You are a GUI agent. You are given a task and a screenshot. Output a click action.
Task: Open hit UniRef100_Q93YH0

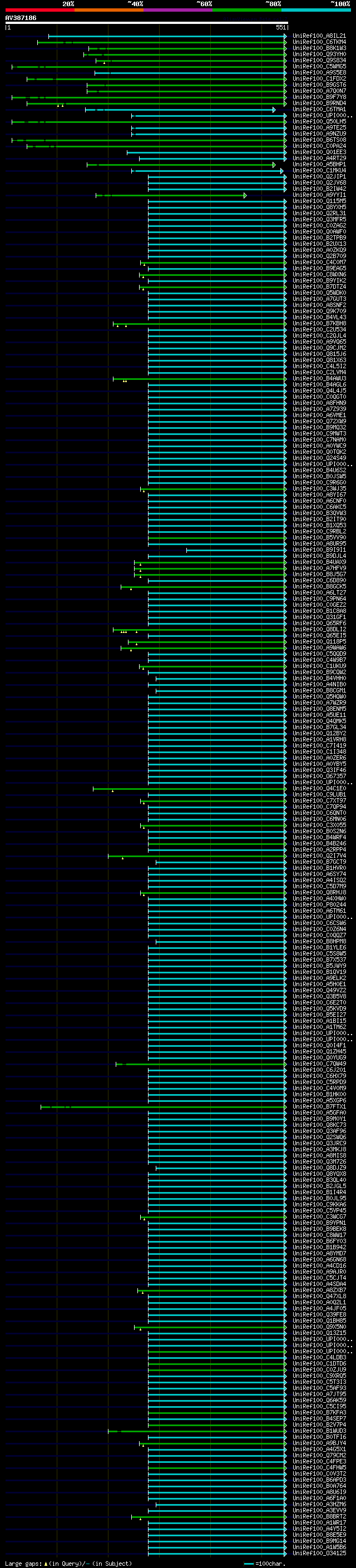[x=319, y=54]
